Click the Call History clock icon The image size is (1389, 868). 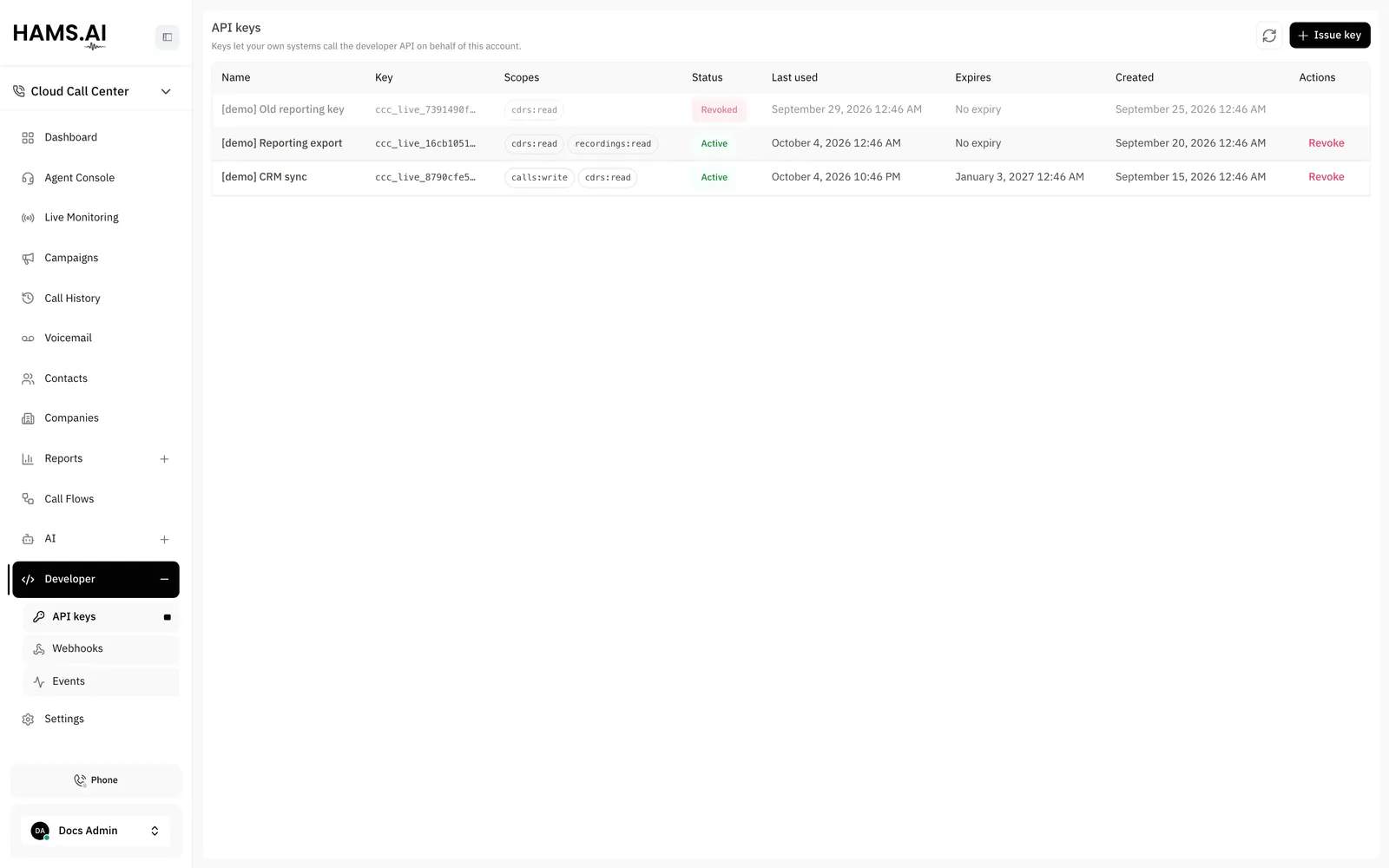point(28,299)
